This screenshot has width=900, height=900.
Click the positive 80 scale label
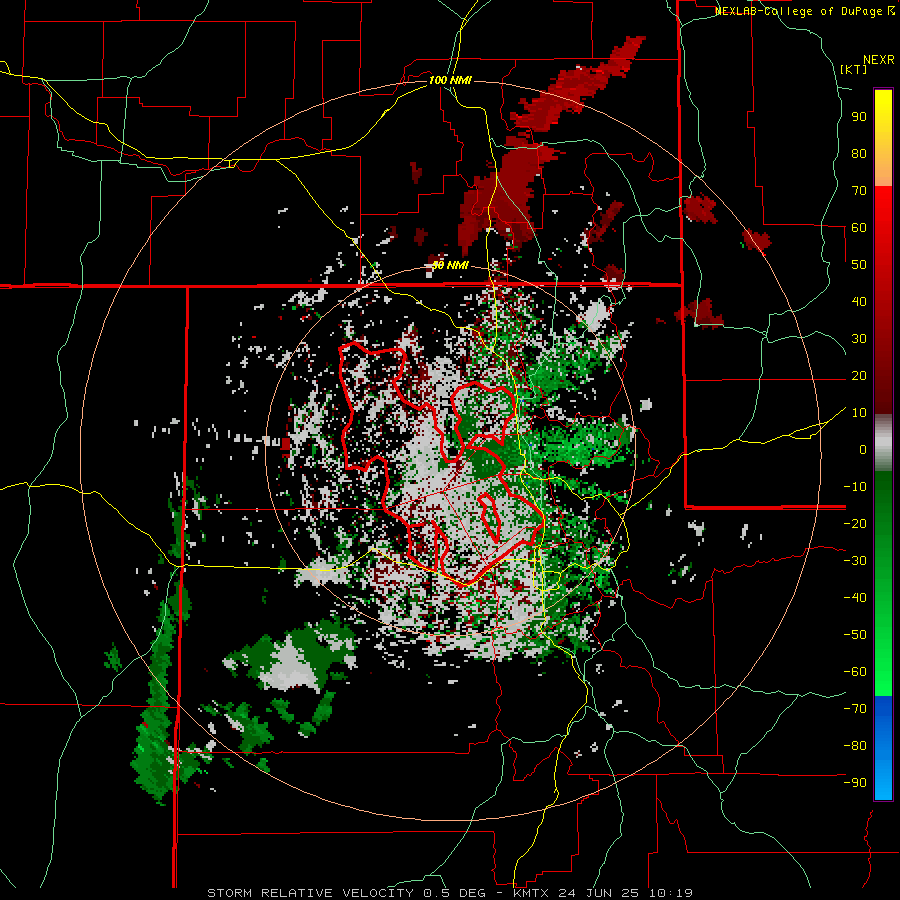[859, 154]
